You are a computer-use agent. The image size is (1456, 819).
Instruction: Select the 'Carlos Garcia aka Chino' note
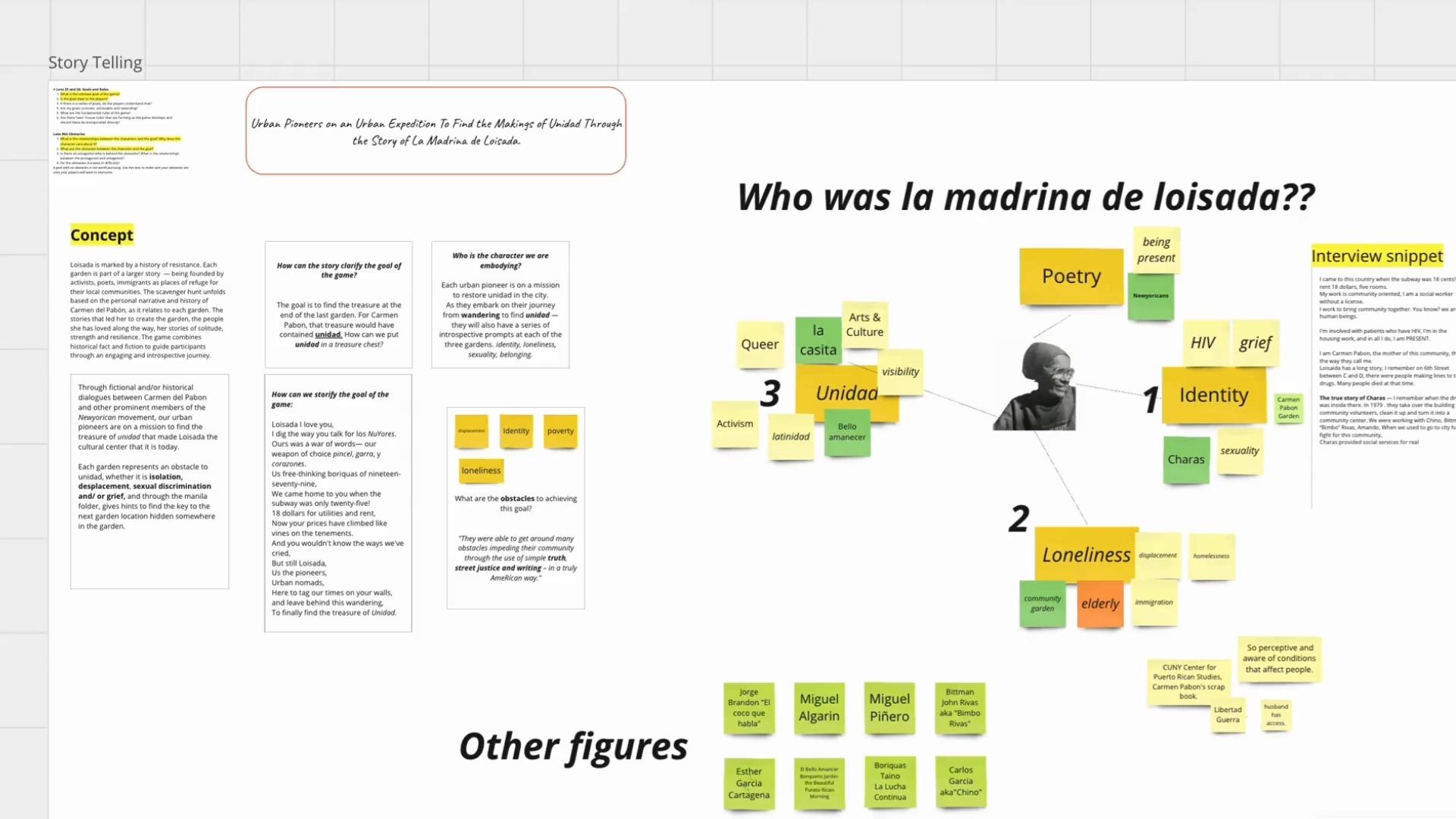[x=960, y=781]
